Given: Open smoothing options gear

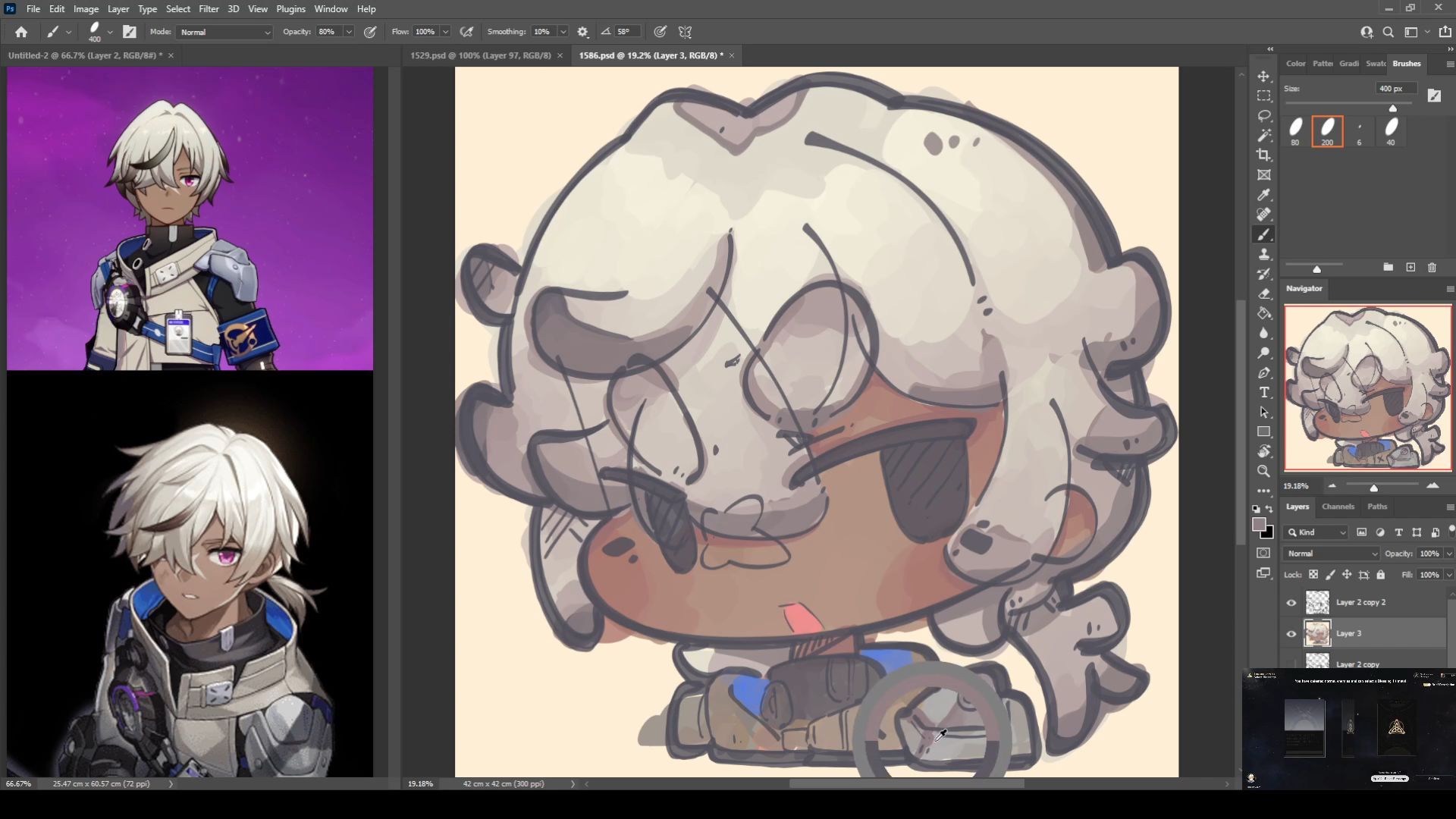Looking at the screenshot, I should (x=582, y=32).
